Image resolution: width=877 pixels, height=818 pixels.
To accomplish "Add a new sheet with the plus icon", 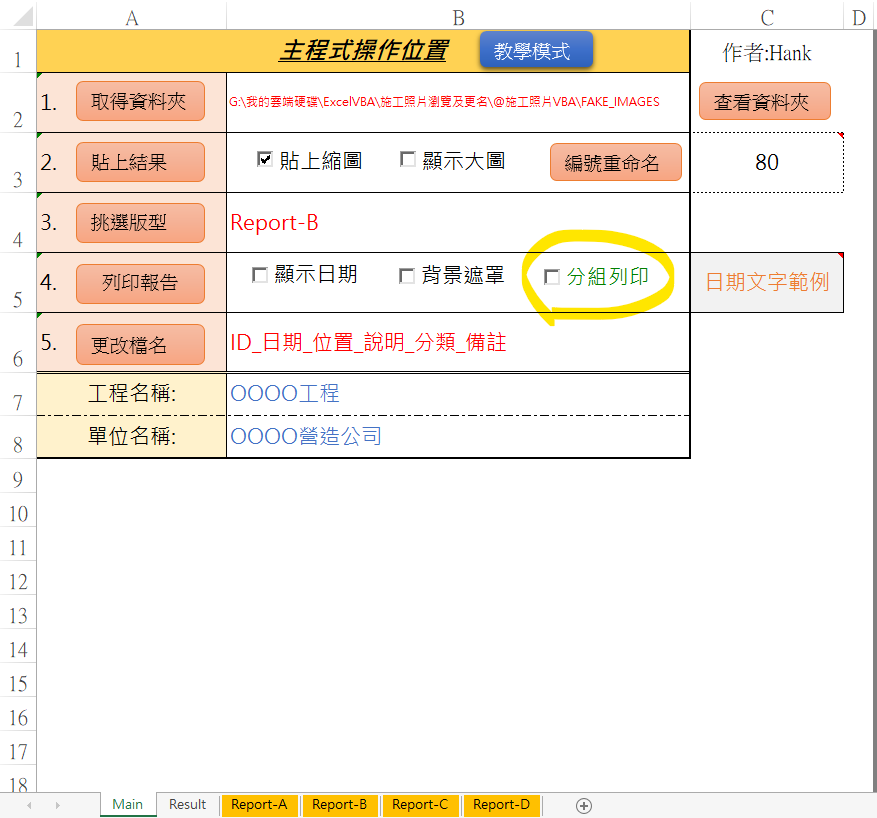I will point(583,805).
